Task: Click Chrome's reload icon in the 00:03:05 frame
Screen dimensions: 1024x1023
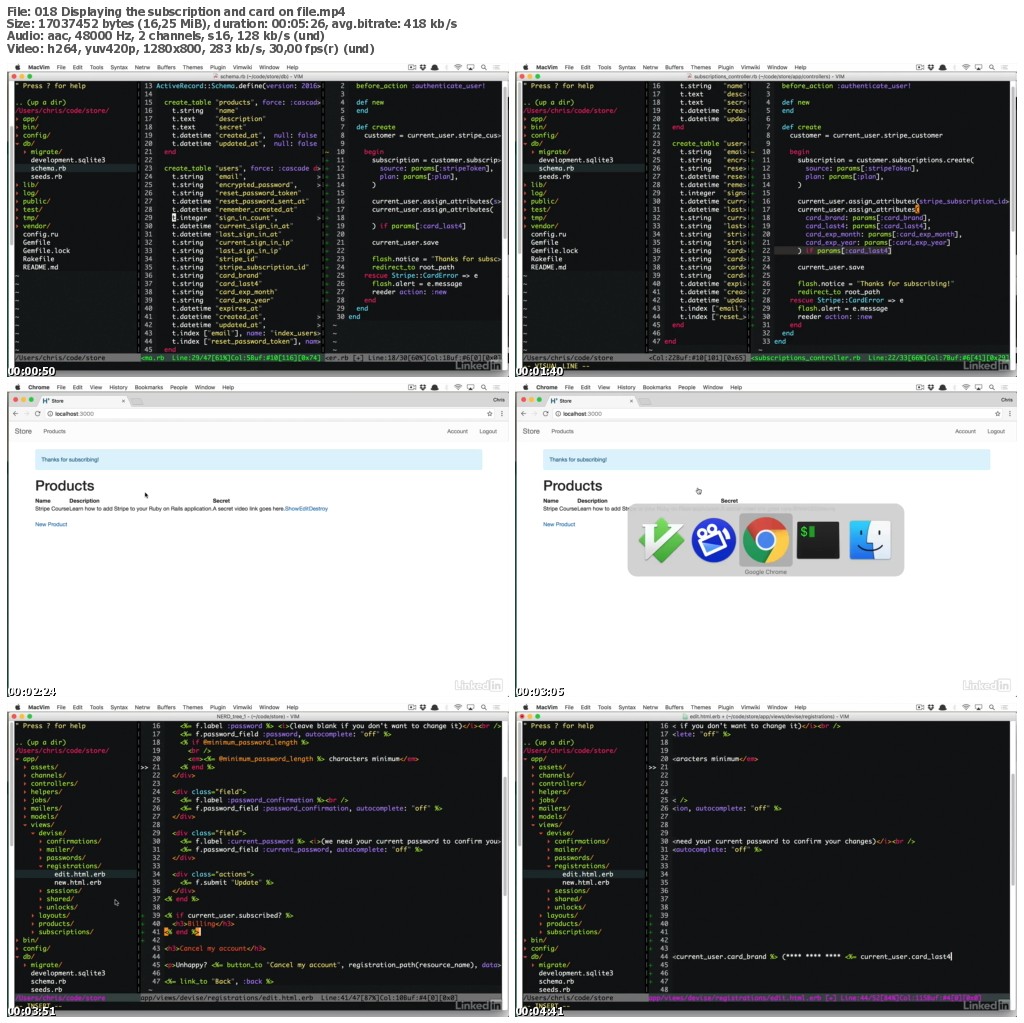Action: (545, 414)
